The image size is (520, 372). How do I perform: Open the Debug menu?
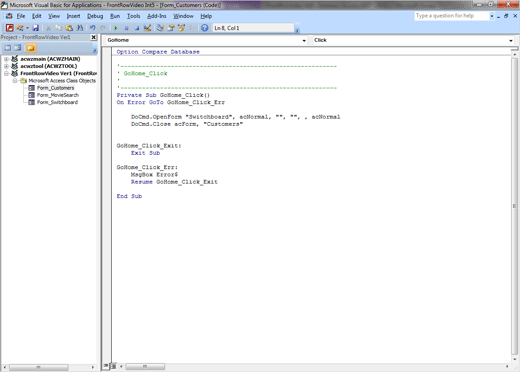point(95,16)
